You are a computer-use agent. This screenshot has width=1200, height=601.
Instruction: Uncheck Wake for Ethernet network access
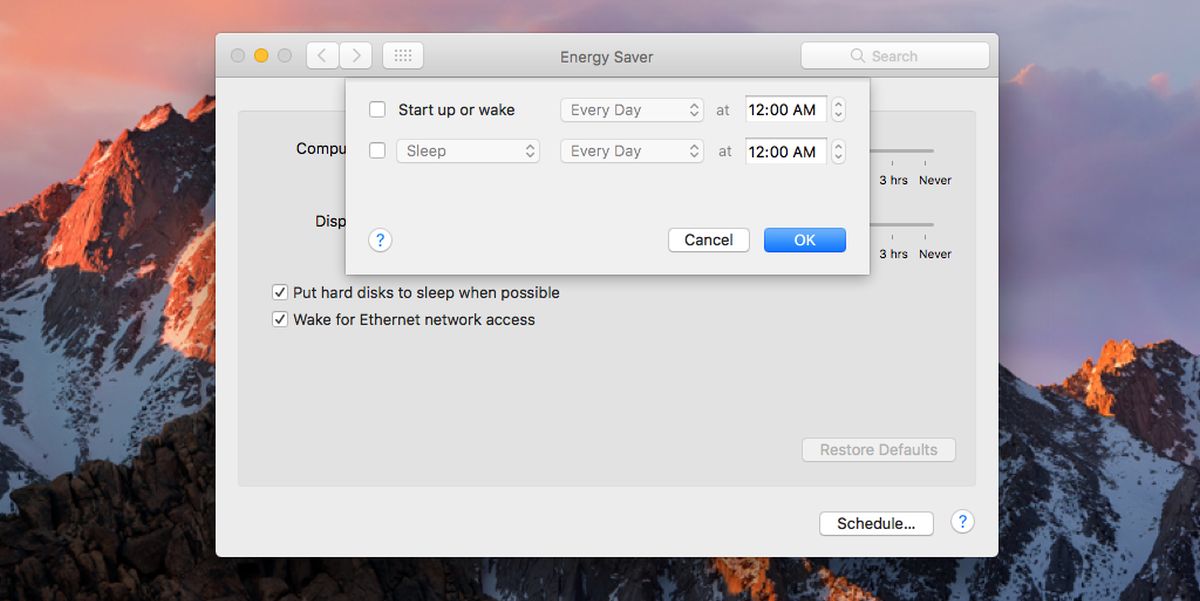pos(280,320)
